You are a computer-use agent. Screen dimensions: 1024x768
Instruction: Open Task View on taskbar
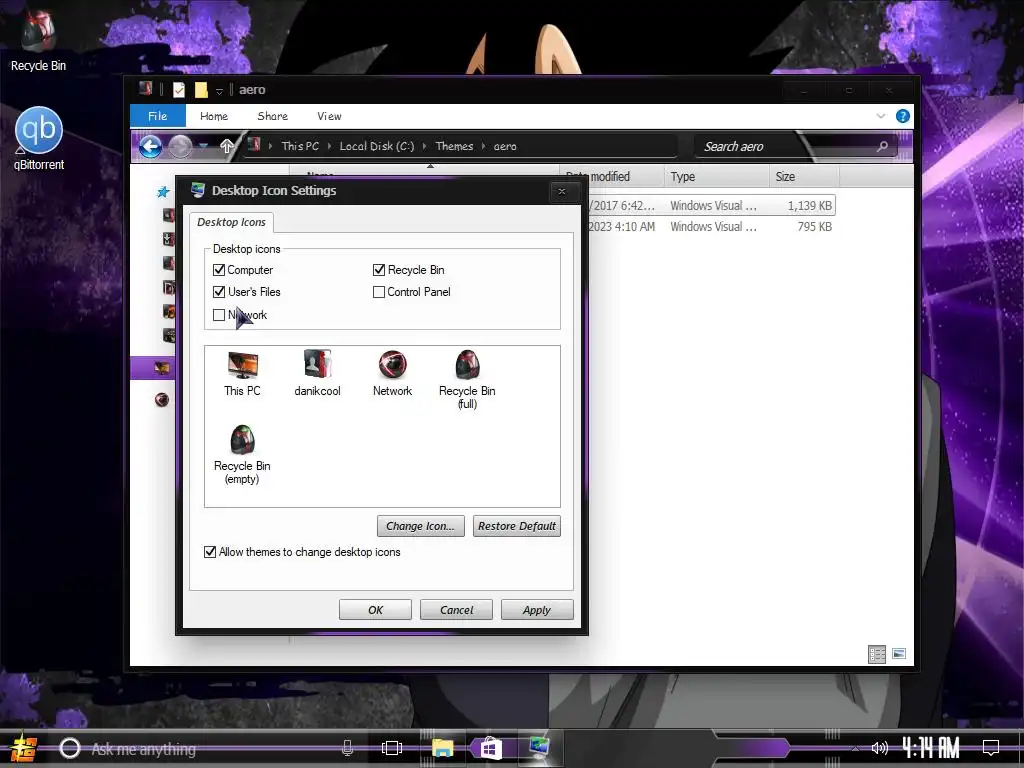(392, 748)
